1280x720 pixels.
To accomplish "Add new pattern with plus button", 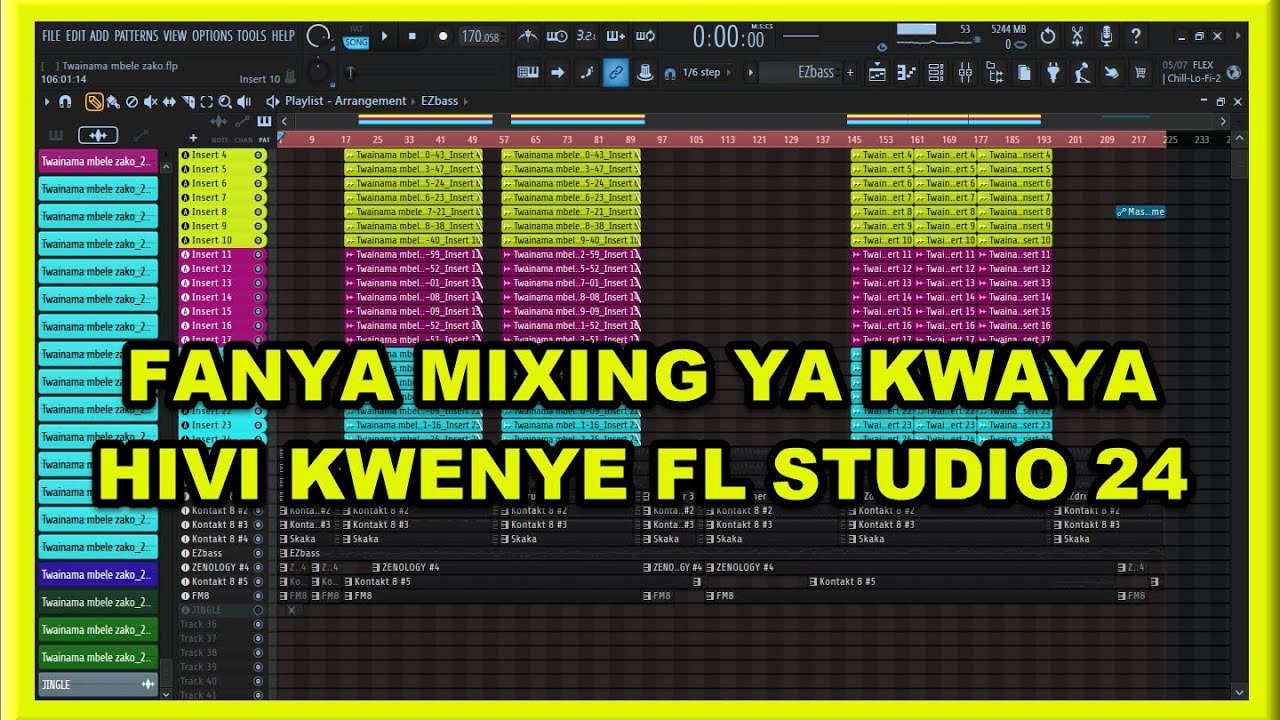I will pos(850,72).
